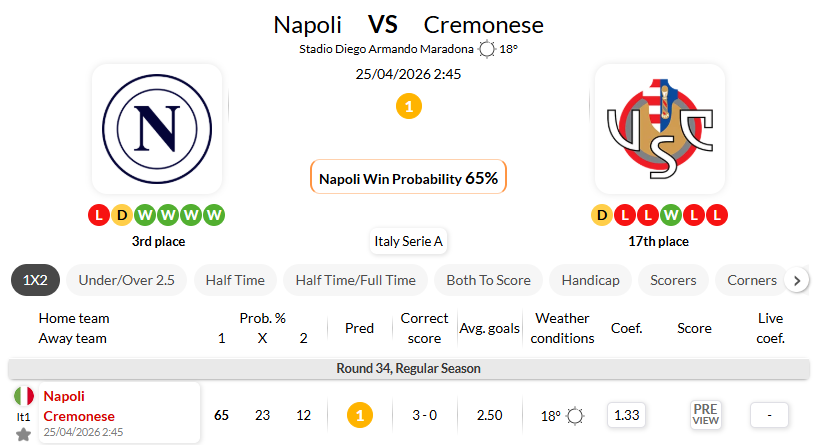Click the live coefficient dash button
817x445 pixels.
[x=770, y=415]
